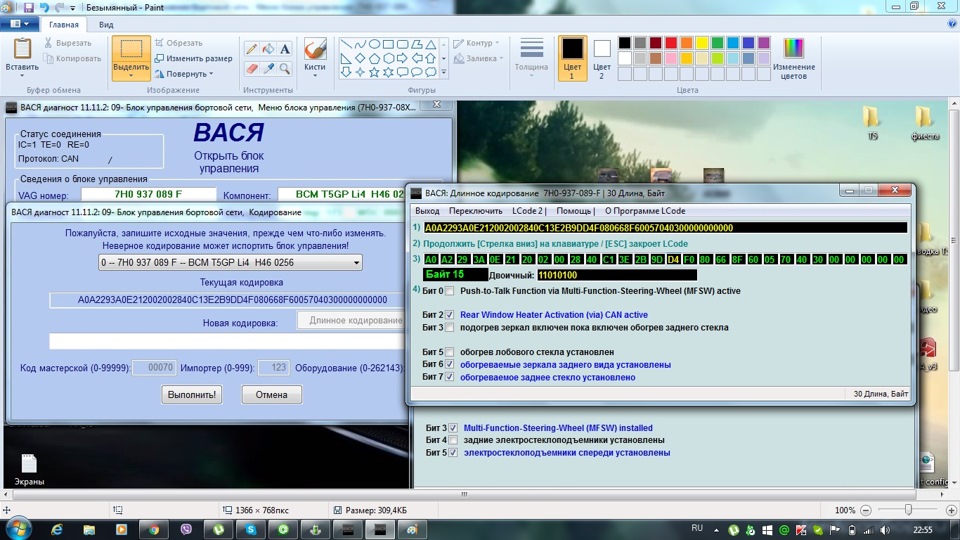
Task: Open the module selection combo box 7H0 937 089 F
Action: click(x=230, y=263)
